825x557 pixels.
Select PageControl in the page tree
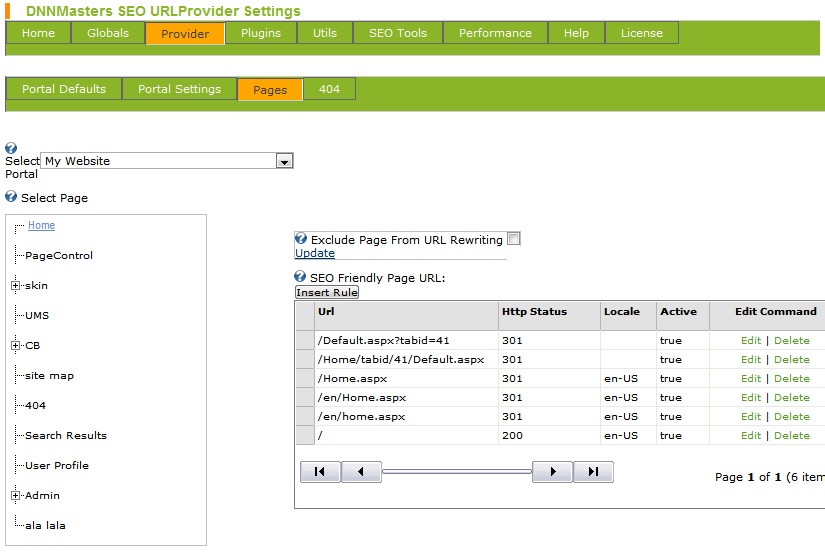pos(59,256)
